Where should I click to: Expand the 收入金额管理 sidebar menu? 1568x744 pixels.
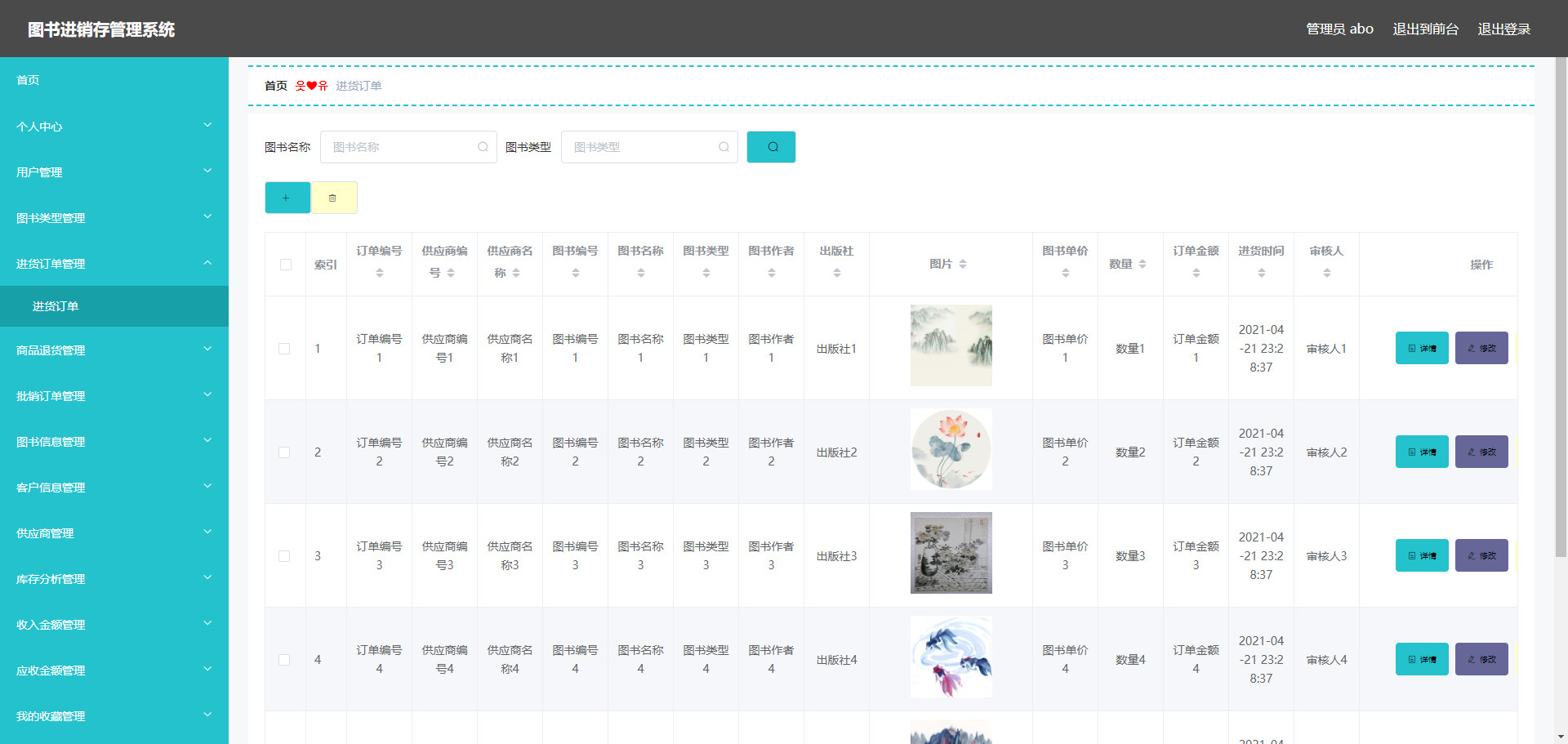point(114,625)
